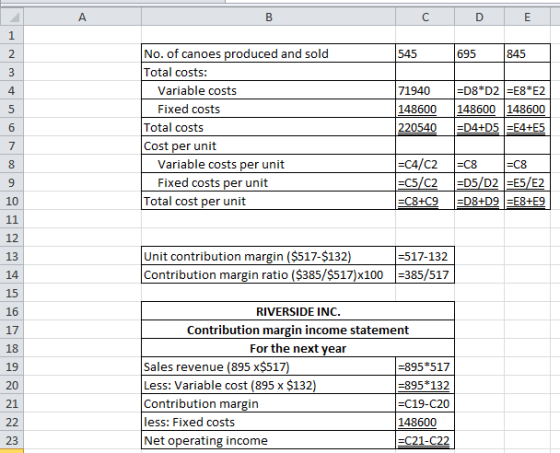Click 'Net operating income' label cell
The image size is (560, 453).
[x=269, y=440]
